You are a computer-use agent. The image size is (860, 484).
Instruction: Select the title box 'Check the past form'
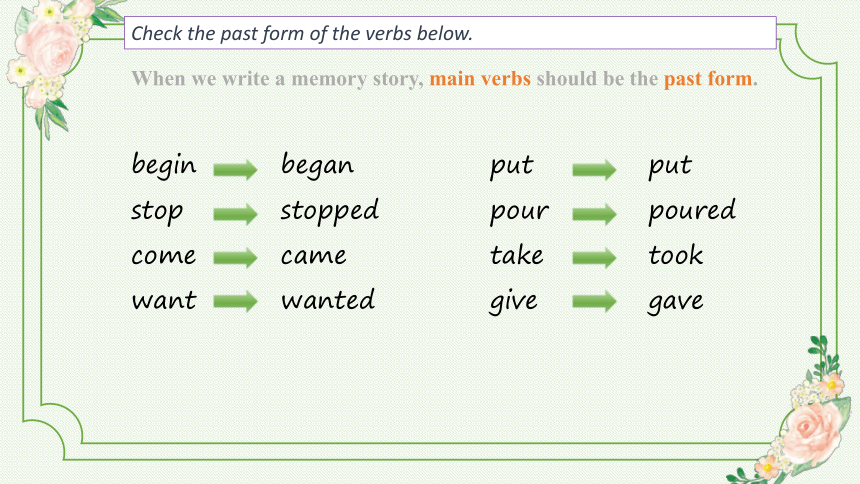[x=450, y=33]
